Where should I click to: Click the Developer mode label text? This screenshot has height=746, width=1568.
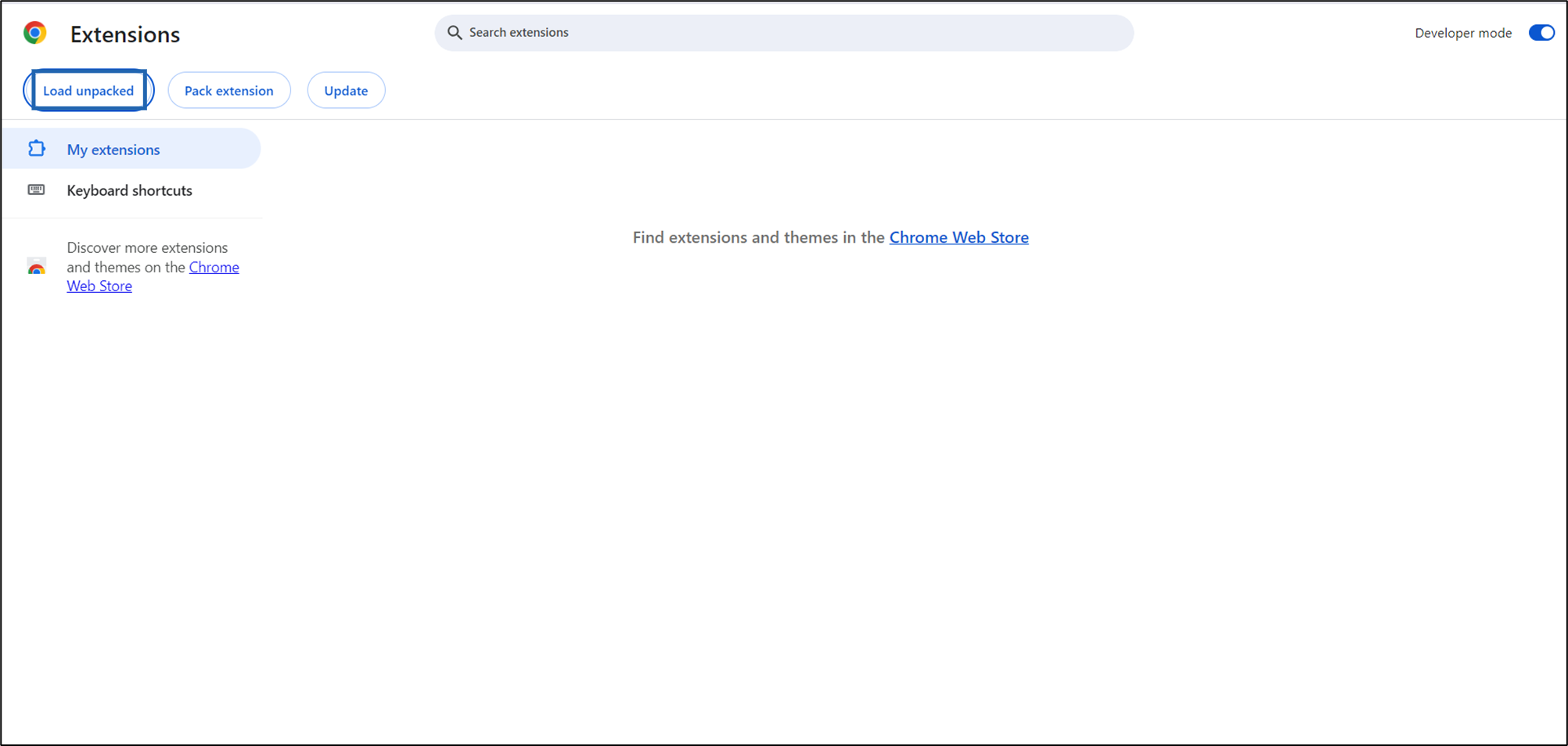click(1463, 33)
